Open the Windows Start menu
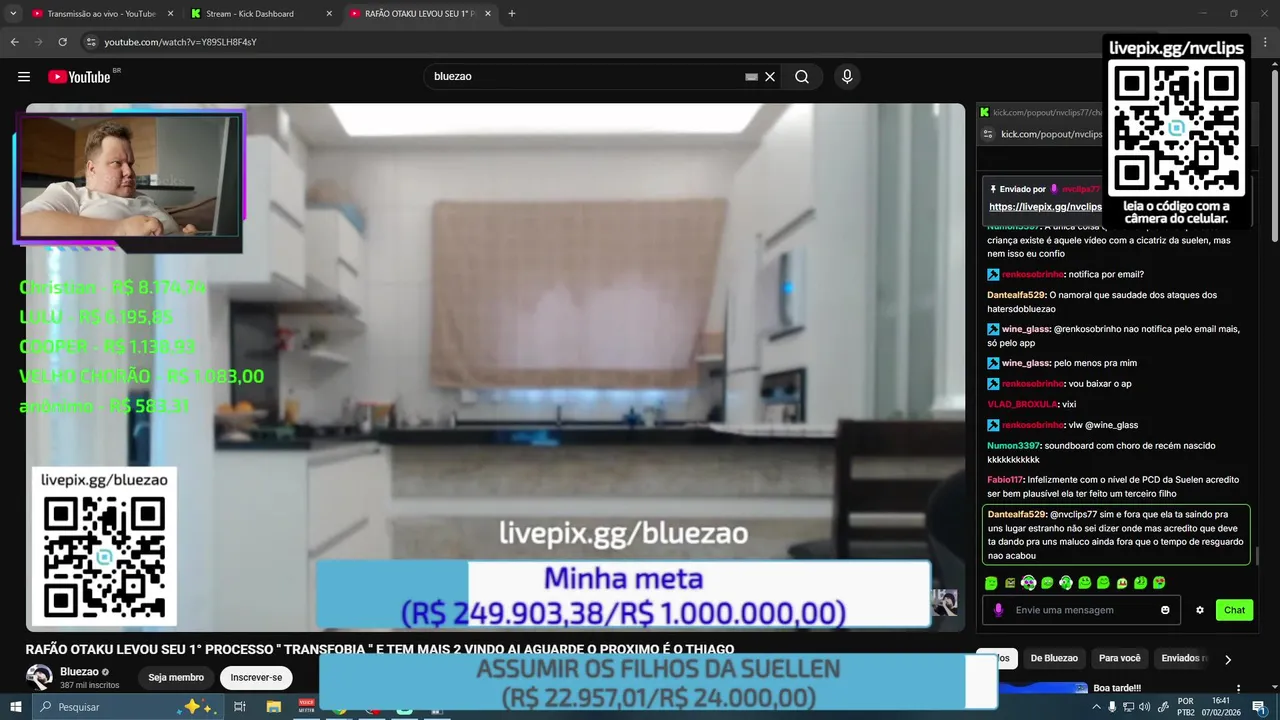Viewport: 1280px width, 720px height. [x=14, y=707]
